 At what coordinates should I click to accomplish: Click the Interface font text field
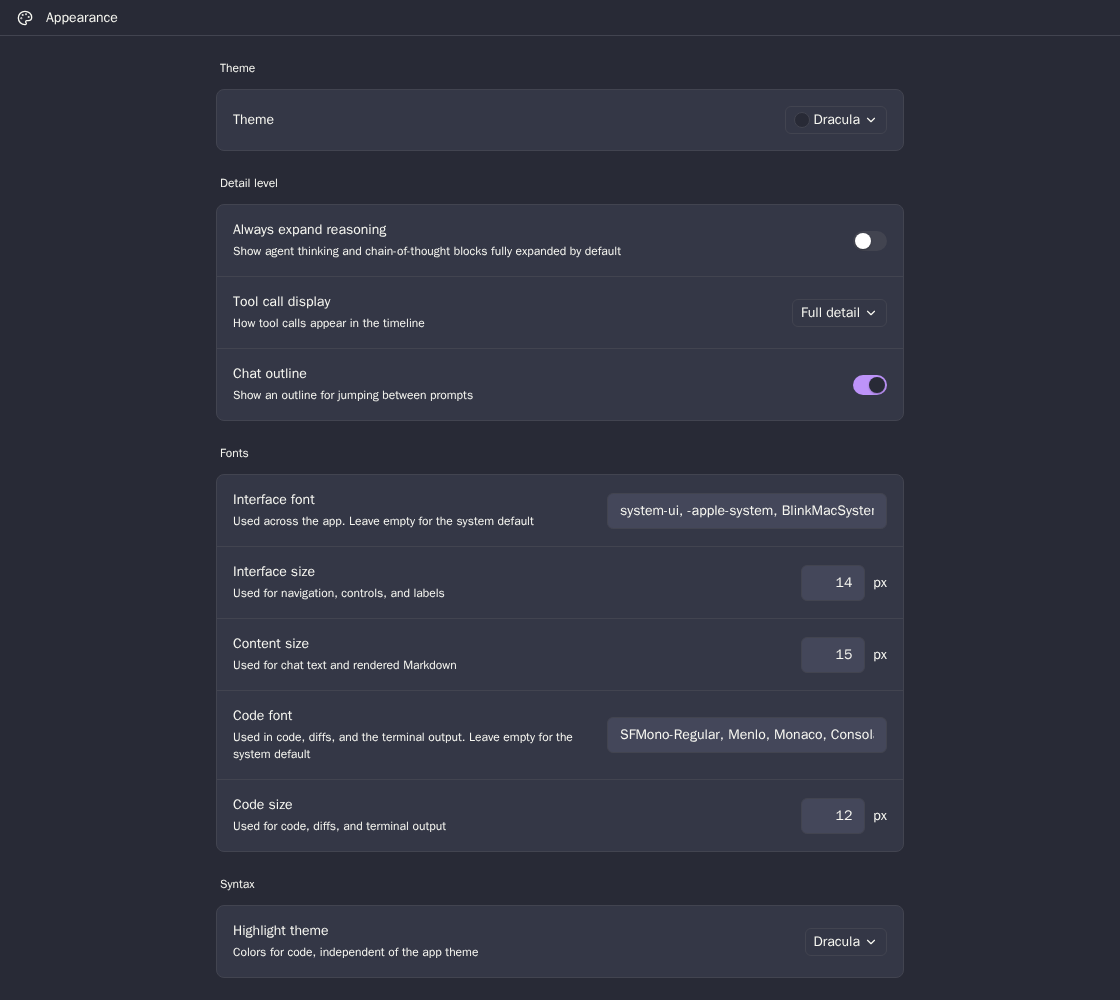click(x=746, y=511)
